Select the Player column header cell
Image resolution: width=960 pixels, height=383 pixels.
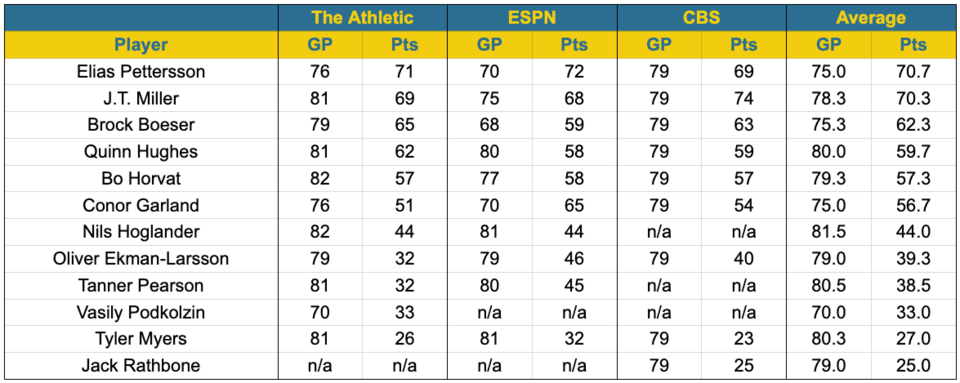141,45
